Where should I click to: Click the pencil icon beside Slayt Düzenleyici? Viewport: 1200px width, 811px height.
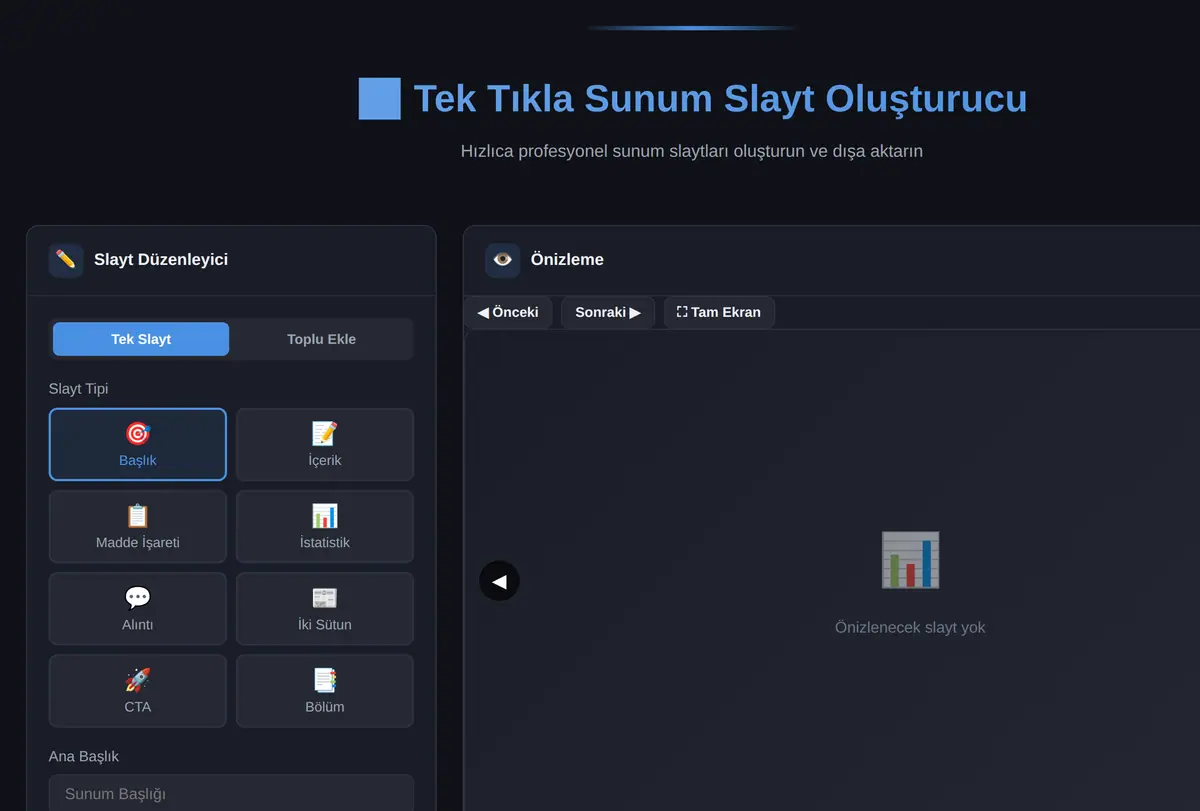[x=66, y=260]
